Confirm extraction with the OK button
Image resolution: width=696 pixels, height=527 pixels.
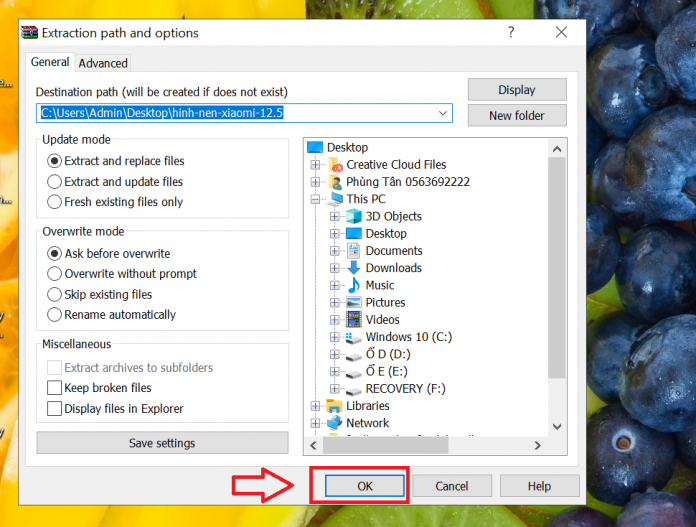coord(365,486)
